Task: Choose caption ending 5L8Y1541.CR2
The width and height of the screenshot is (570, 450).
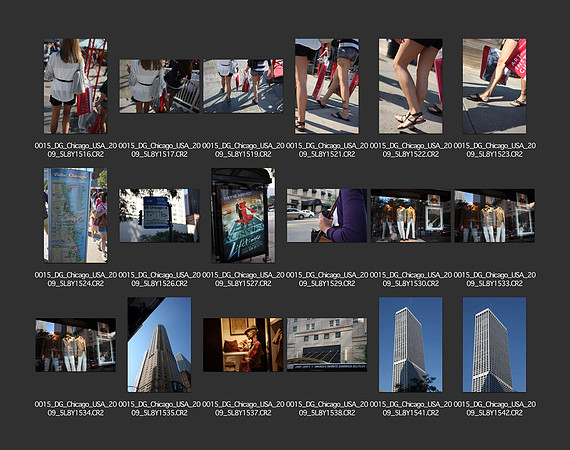Action: [411, 409]
